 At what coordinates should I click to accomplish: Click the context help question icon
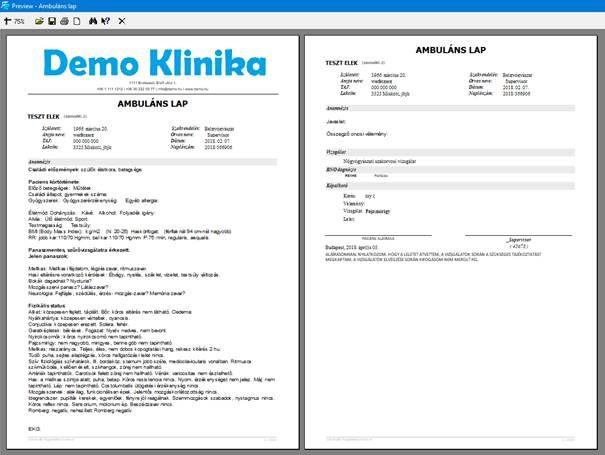click(x=105, y=21)
